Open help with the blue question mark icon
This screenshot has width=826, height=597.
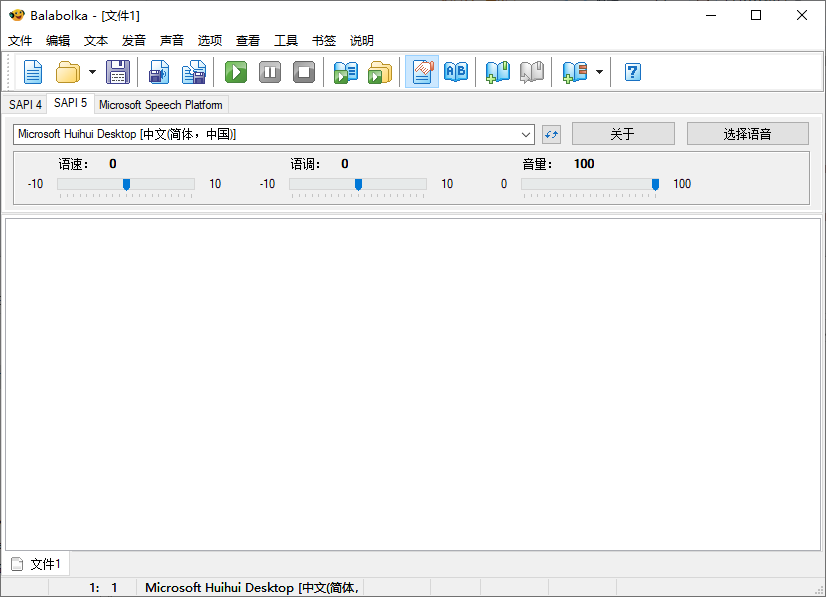tap(633, 72)
